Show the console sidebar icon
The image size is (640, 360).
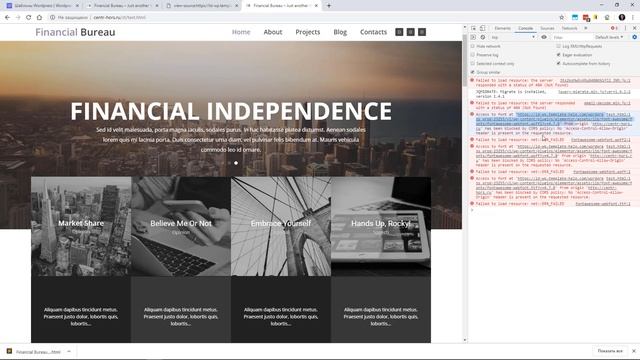(x=473, y=37)
